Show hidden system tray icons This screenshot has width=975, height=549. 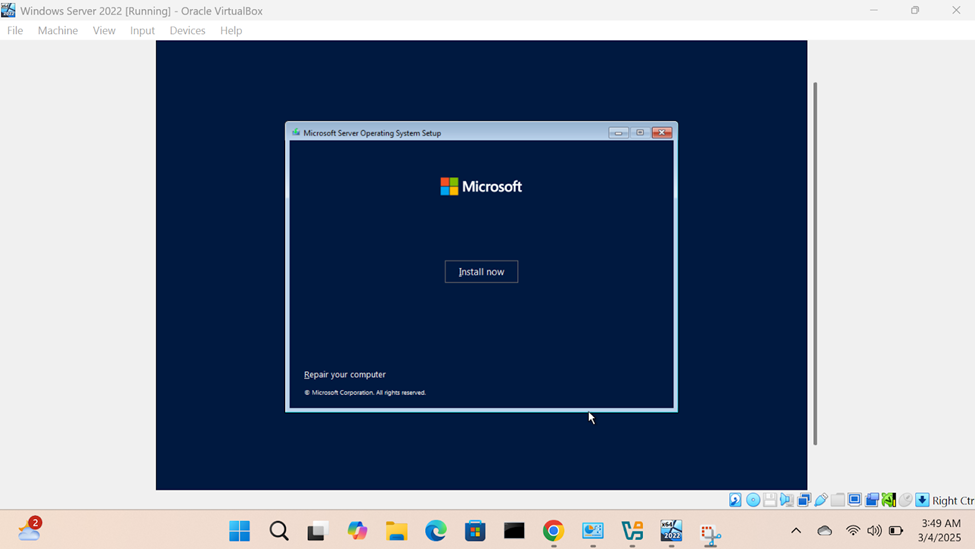(x=796, y=531)
